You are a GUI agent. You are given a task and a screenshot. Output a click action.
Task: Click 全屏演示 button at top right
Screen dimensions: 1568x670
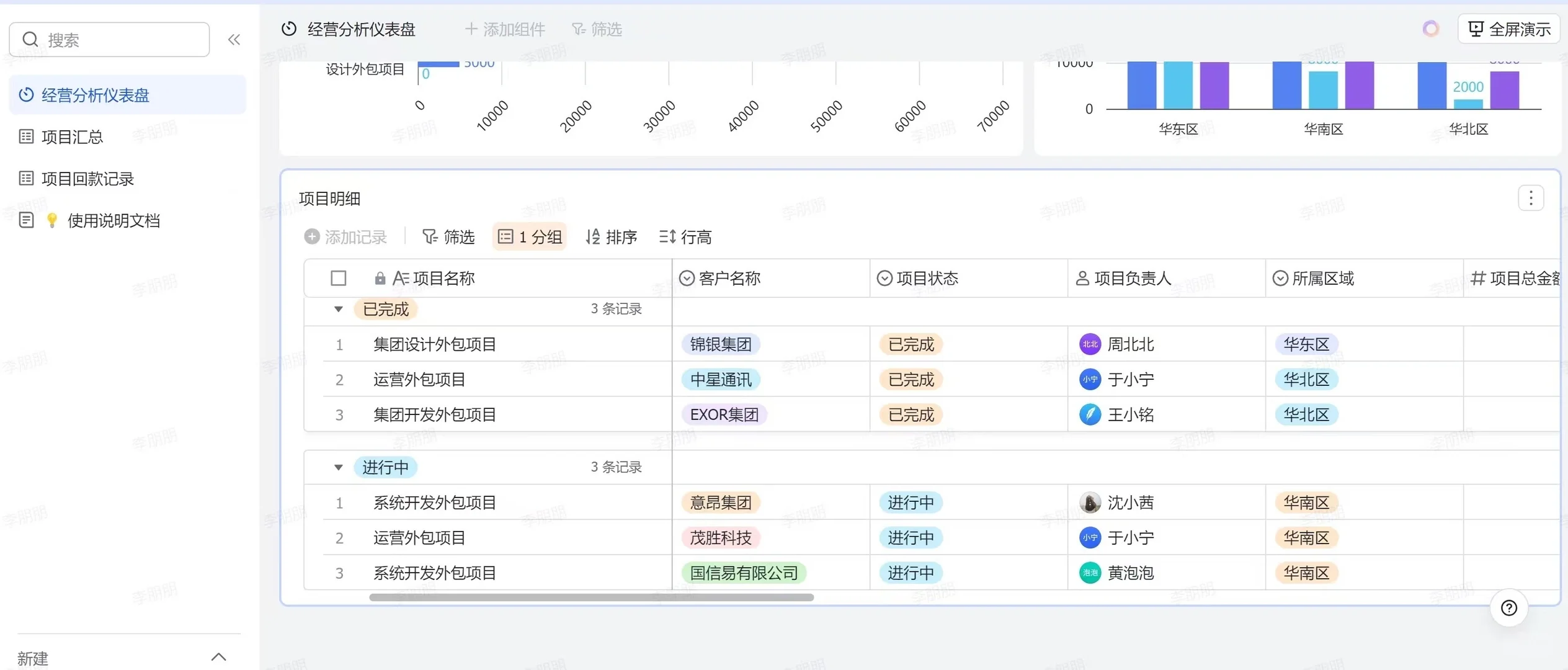(x=1508, y=29)
